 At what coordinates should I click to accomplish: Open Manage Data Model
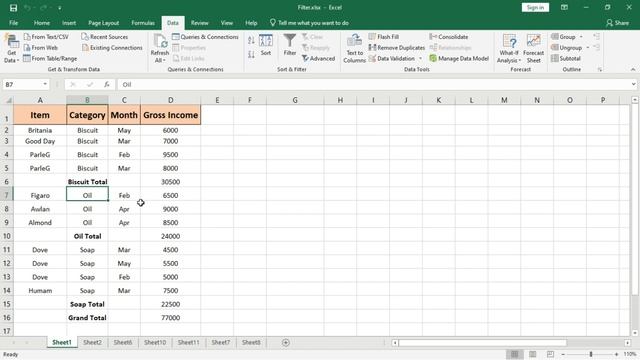click(459, 58)
